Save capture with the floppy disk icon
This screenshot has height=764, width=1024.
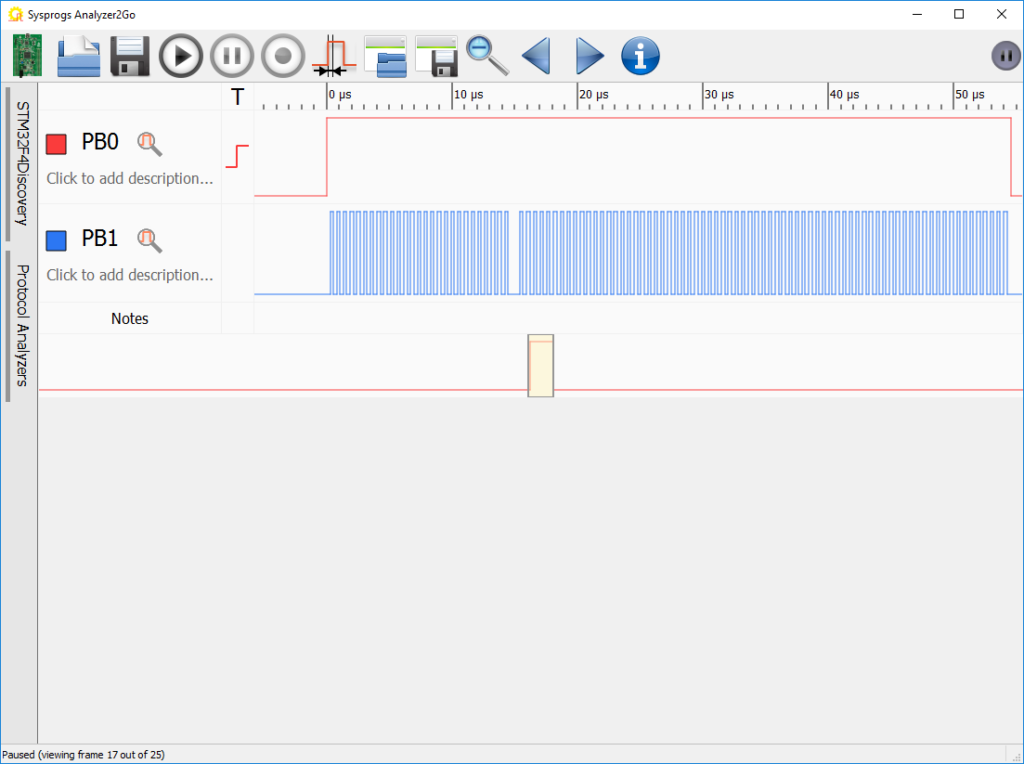[x=130, y=56]
